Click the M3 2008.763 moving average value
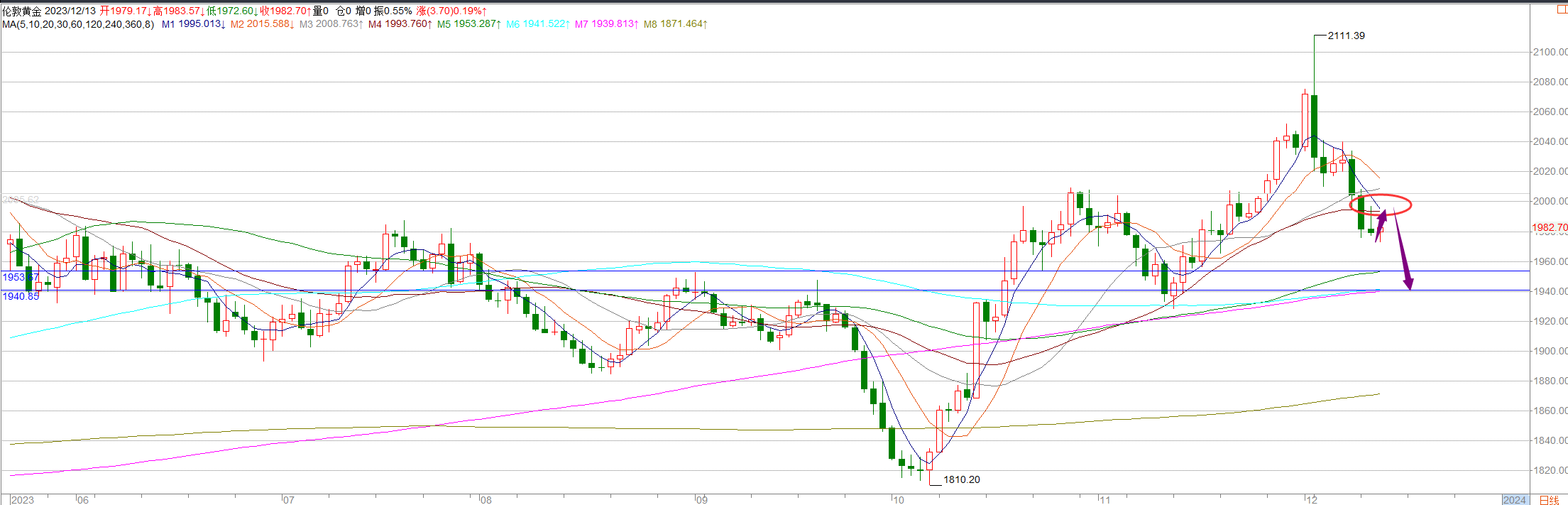1568x505 pixels. pyautogui.click(x=331, y=24)
